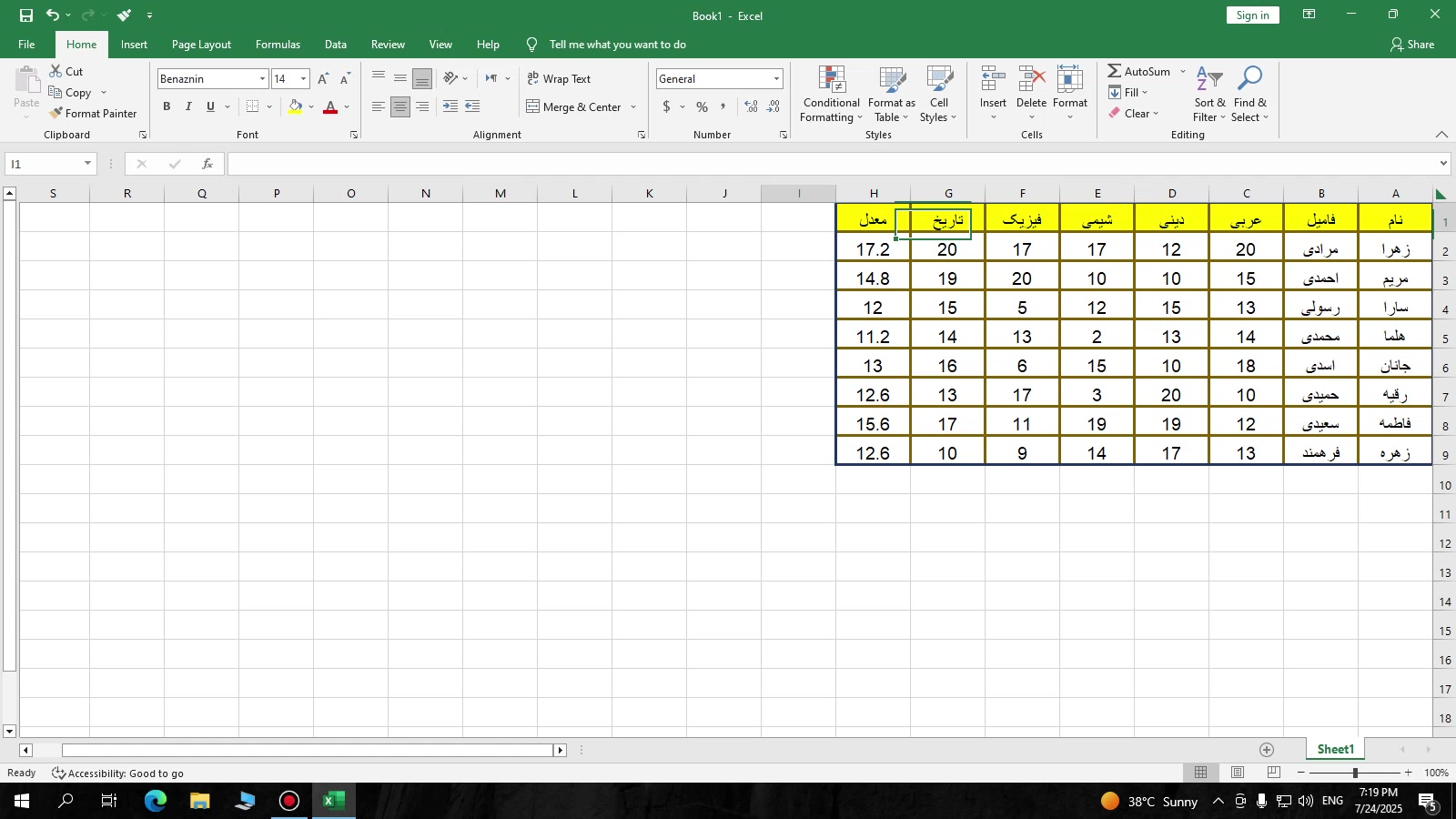Viewport: 1456px width, 819px height.
Task: Open the Borders tool icon
Action: (x=253, y=106)
